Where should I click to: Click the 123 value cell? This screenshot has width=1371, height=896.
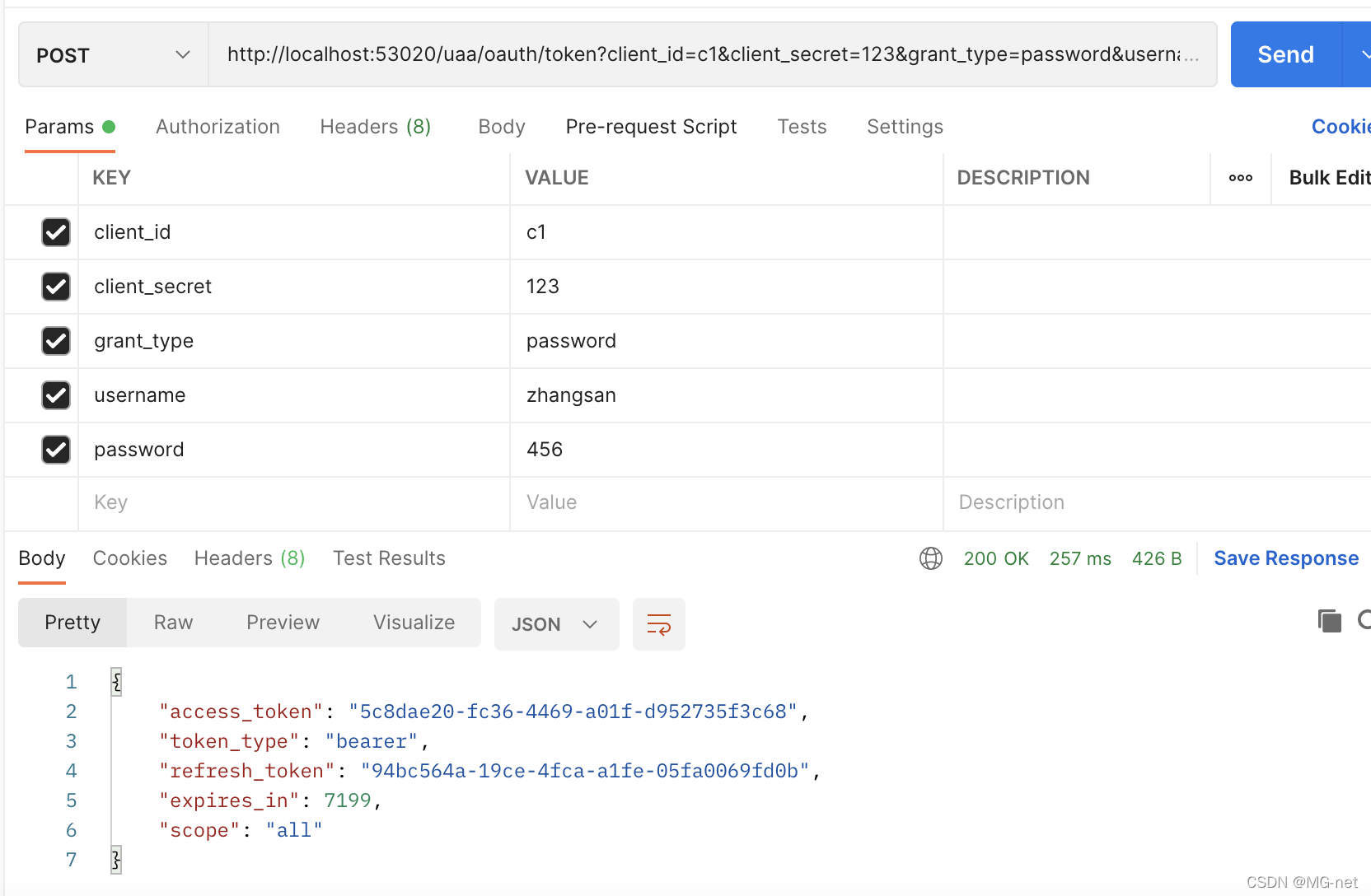click(727, 287)
